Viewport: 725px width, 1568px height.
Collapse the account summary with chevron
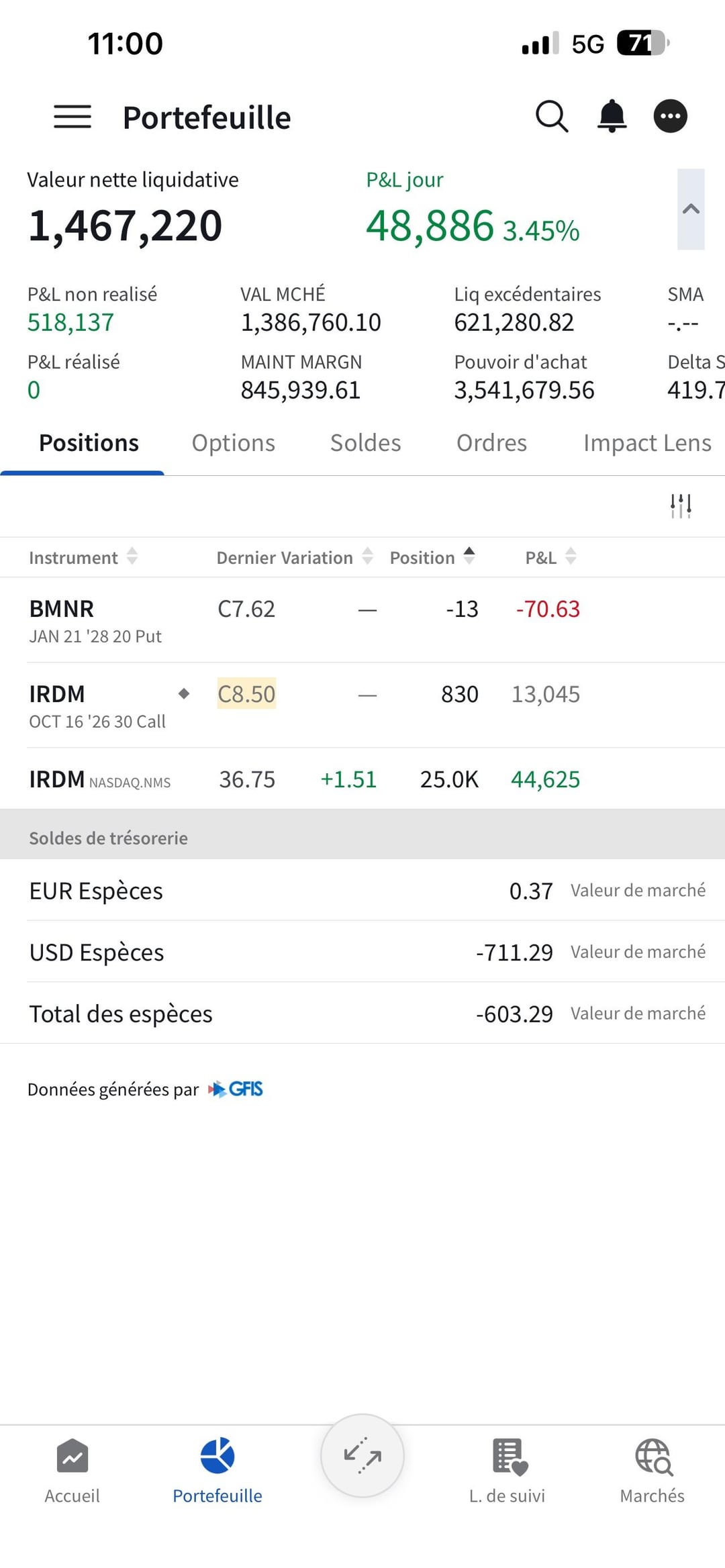pos(691,209)
